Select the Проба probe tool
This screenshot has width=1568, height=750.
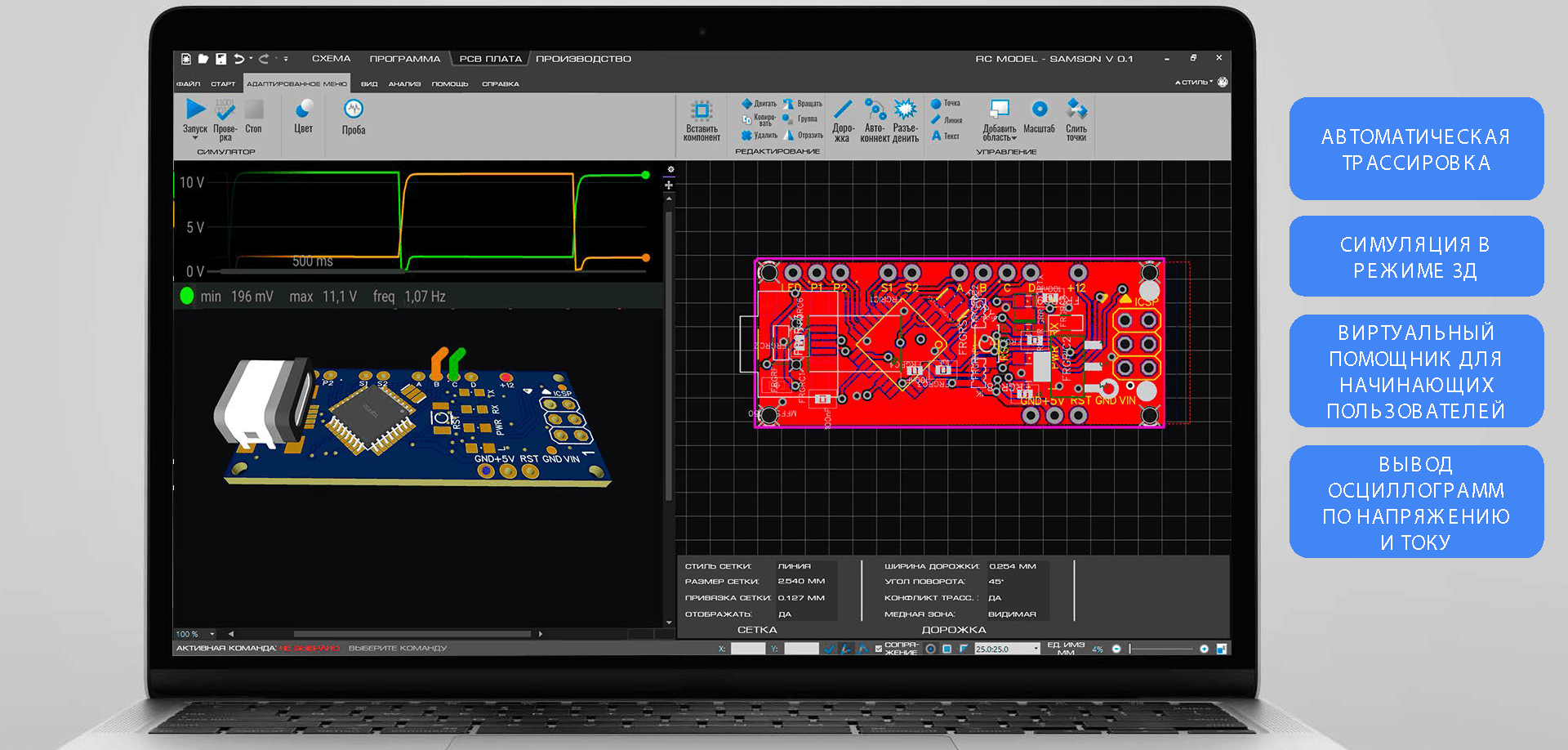(354, 117)
